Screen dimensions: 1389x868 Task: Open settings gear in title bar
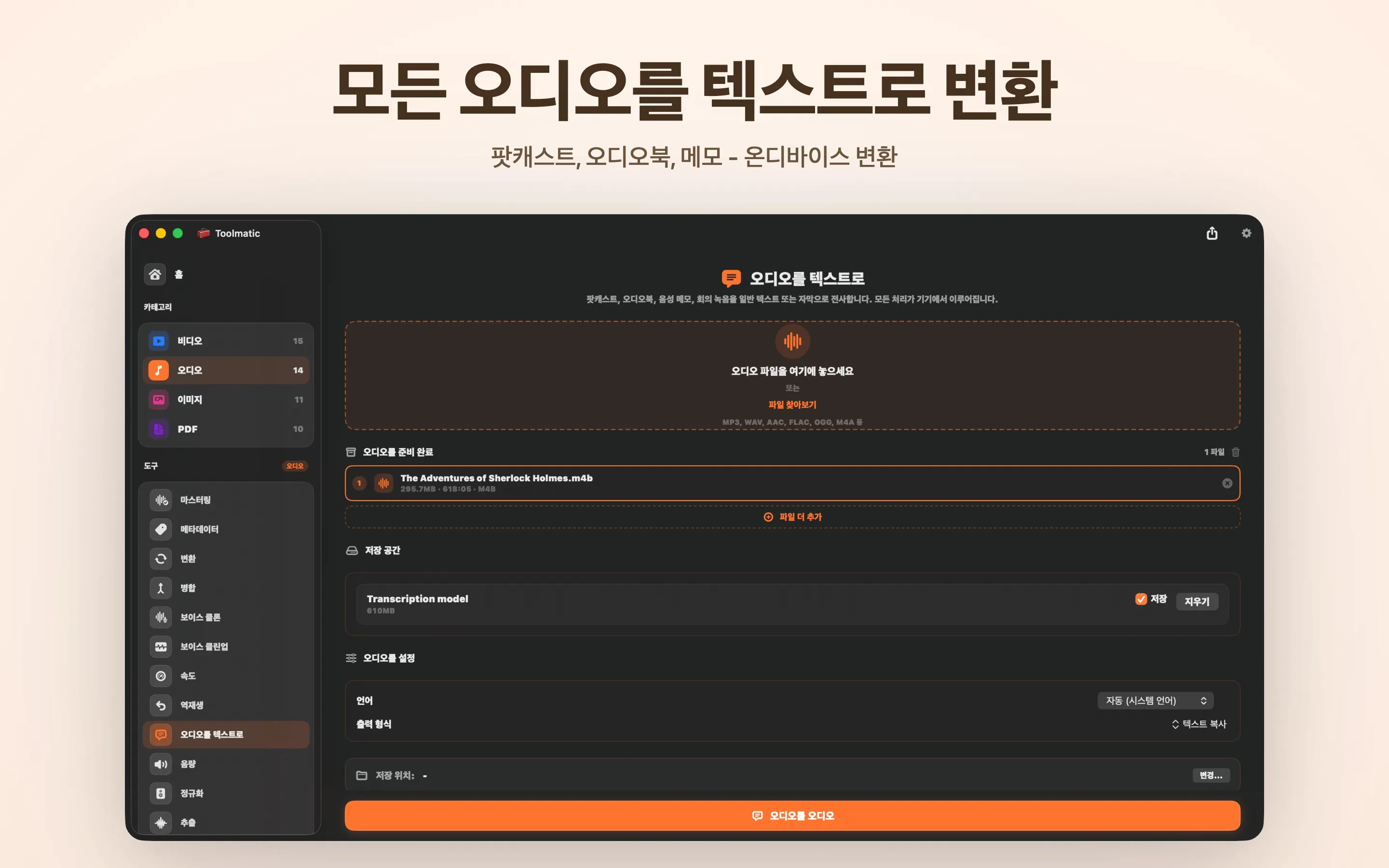1246,233
